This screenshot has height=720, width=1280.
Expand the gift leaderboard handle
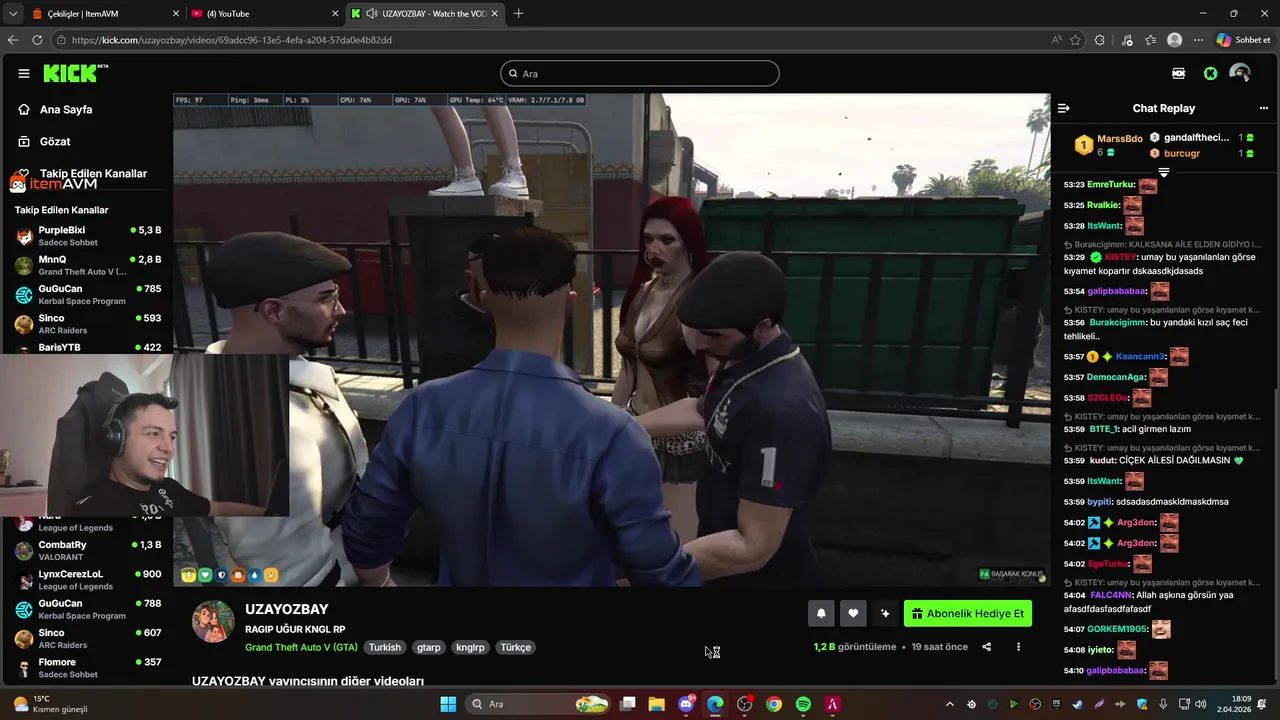point(1163,173)
